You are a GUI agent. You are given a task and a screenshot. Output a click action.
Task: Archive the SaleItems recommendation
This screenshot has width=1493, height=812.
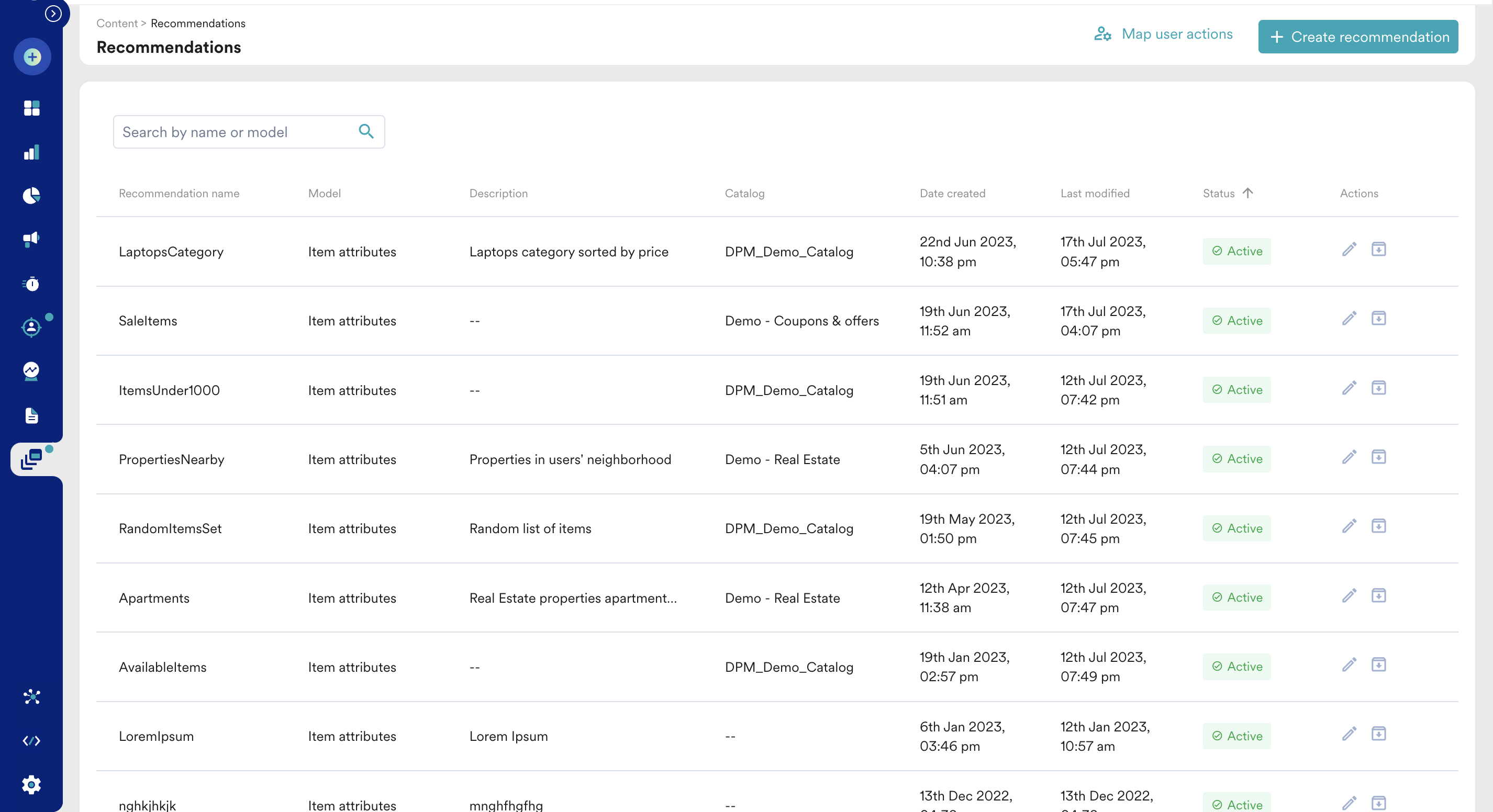point(1378,319)
